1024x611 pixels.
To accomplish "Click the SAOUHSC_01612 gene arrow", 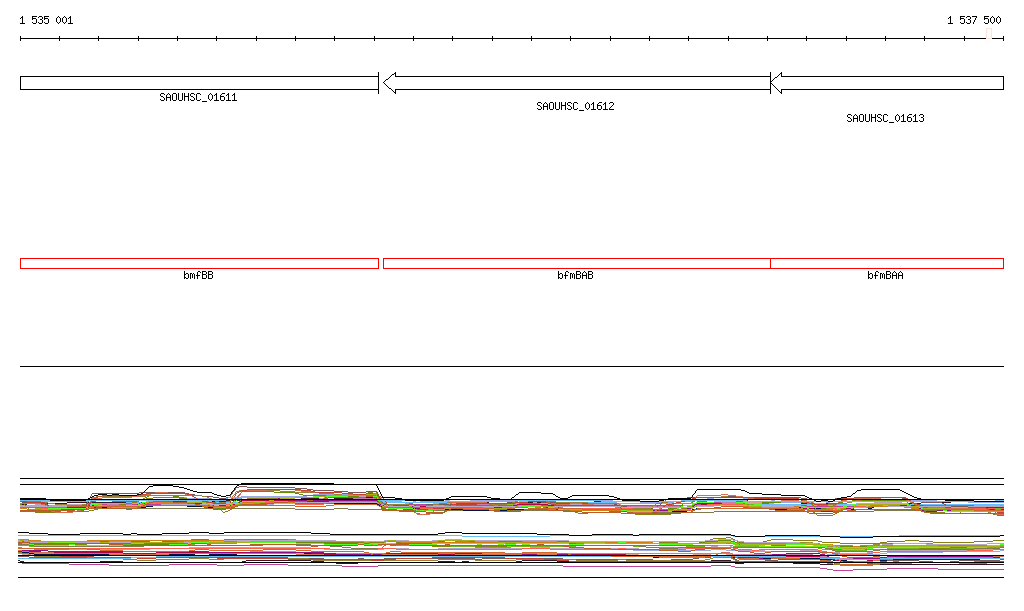I will point(577,83).
